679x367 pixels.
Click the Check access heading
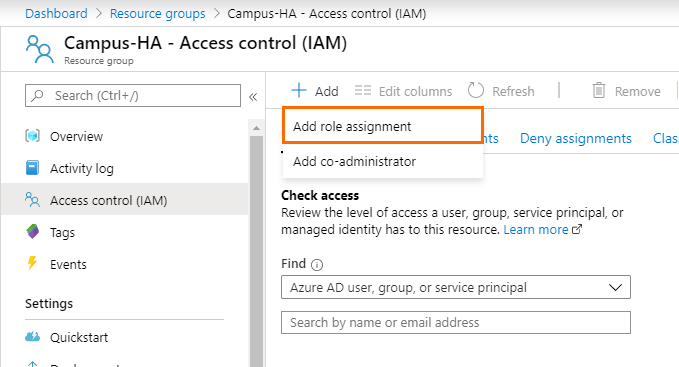(x=320, y=195)
